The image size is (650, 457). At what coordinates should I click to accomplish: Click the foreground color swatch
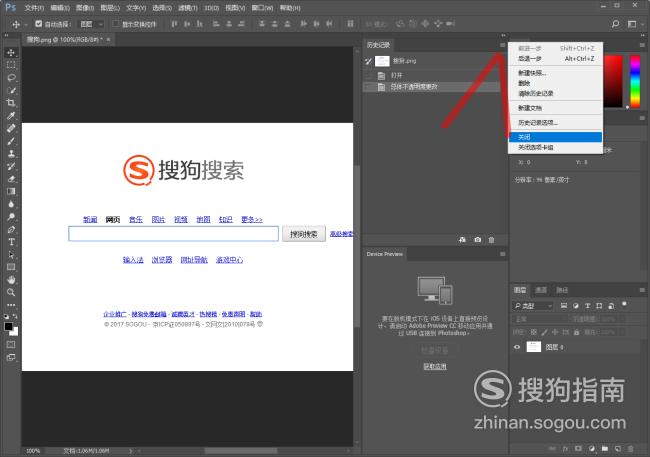coord(8,327)
